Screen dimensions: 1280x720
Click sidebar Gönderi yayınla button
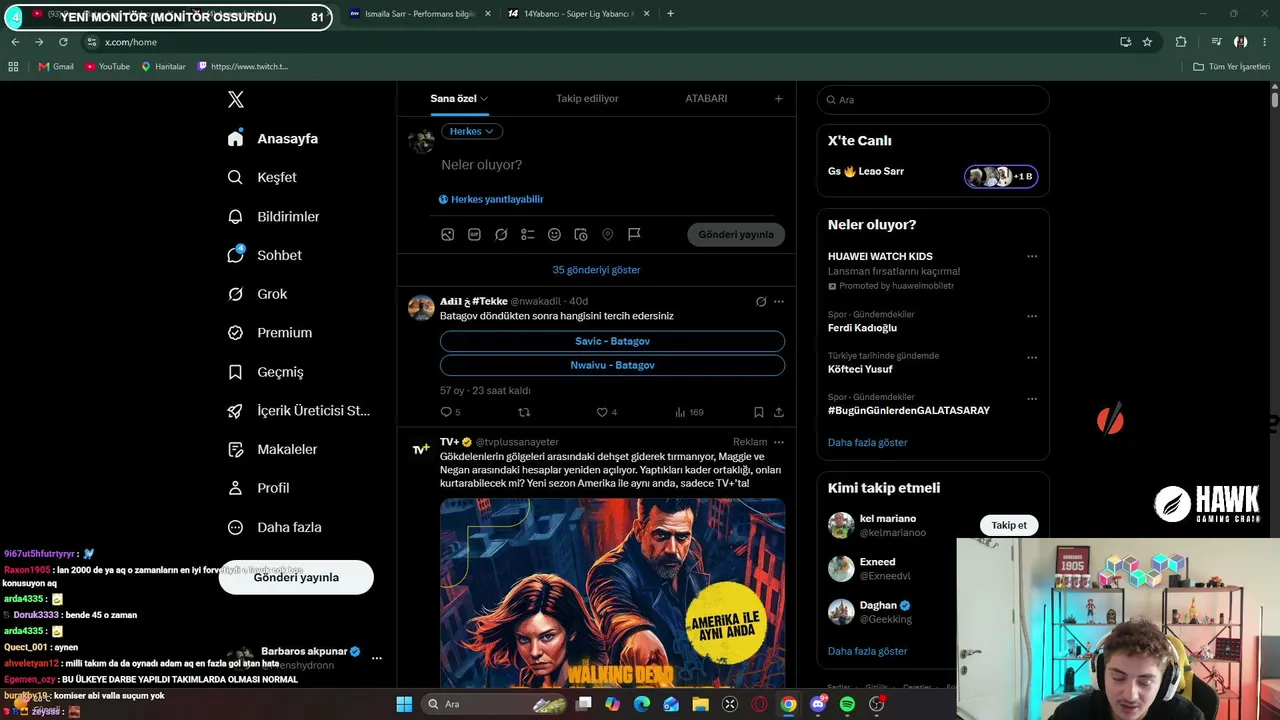coord(296,577)
